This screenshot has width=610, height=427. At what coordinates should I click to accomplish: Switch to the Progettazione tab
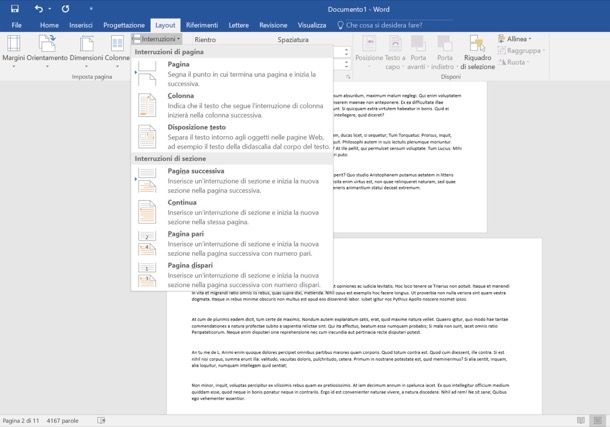[124, 25]
